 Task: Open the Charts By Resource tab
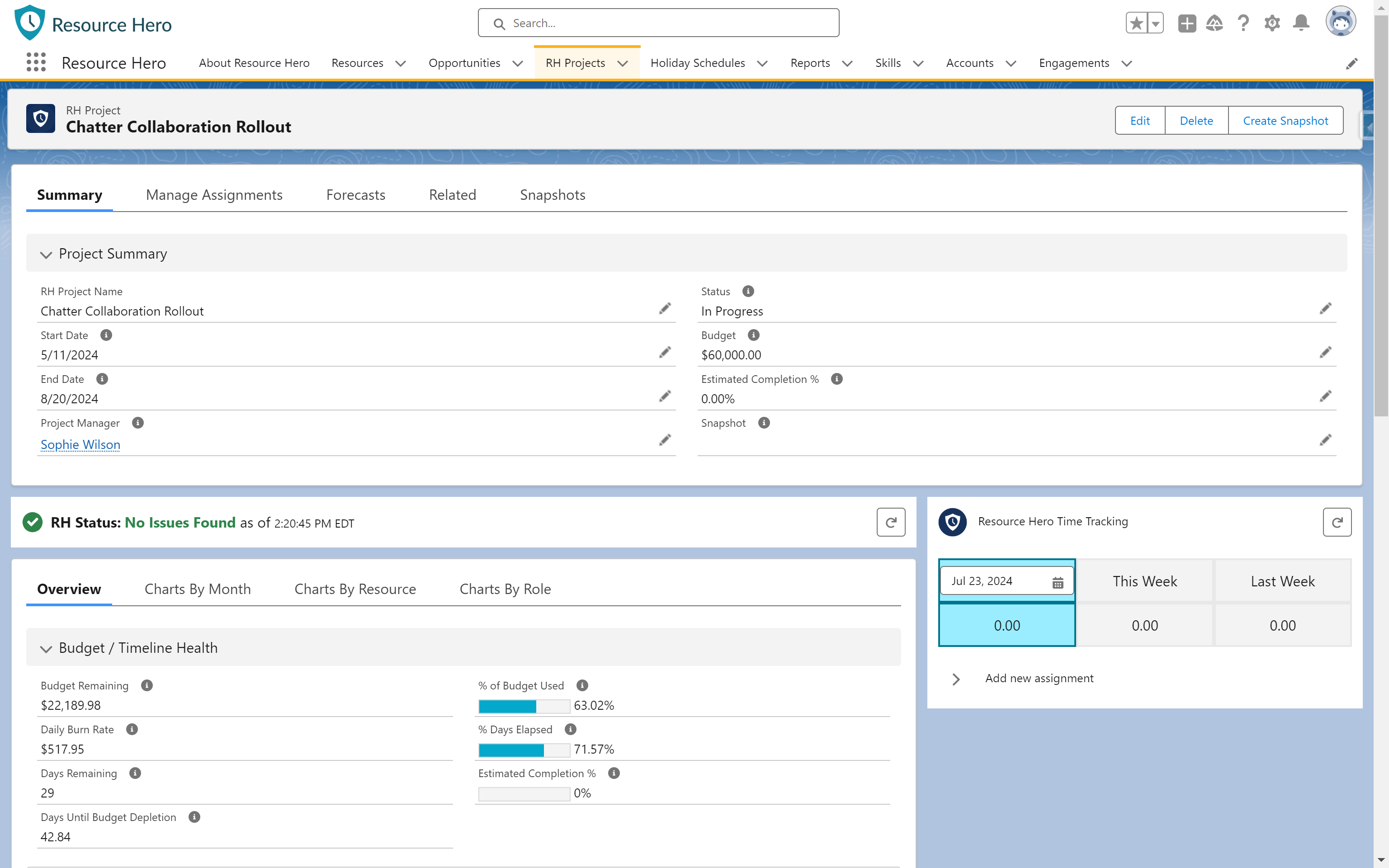355,589
